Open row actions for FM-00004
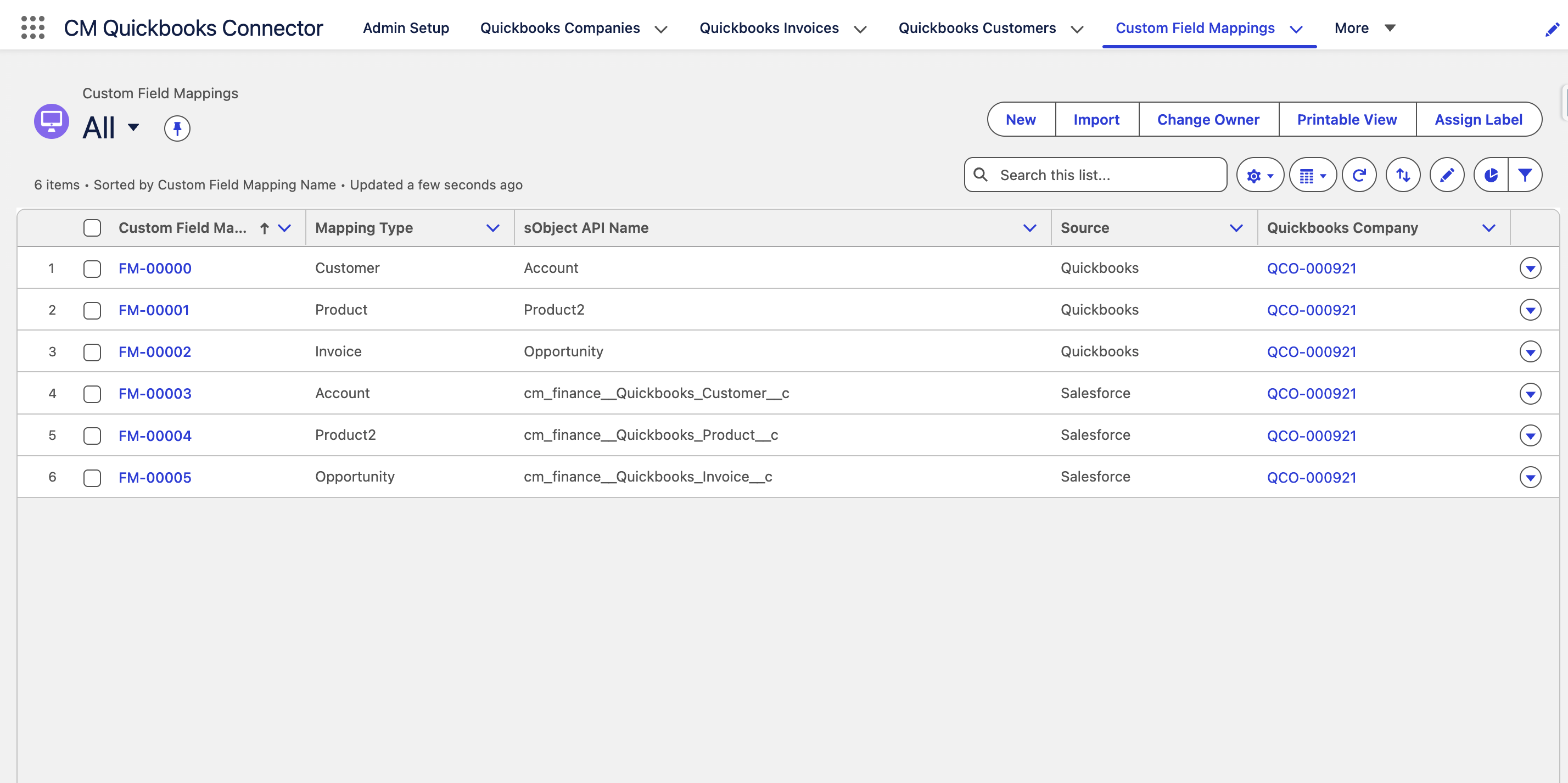This screenshot has height=783, width=1568. [x=1530, y=435]
